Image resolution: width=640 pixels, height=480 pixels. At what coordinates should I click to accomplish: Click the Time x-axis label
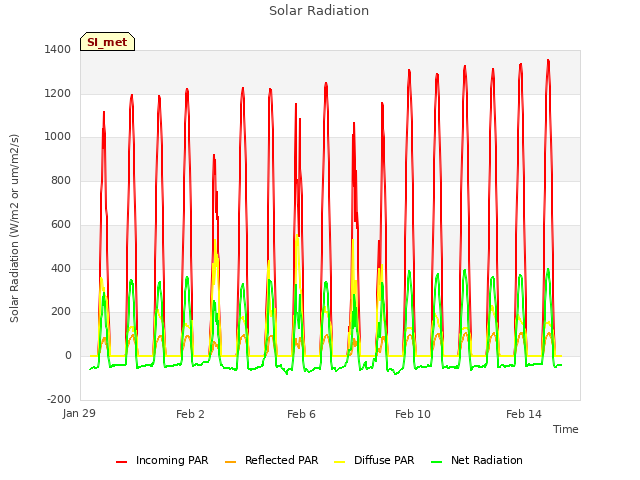click(565, 429)
